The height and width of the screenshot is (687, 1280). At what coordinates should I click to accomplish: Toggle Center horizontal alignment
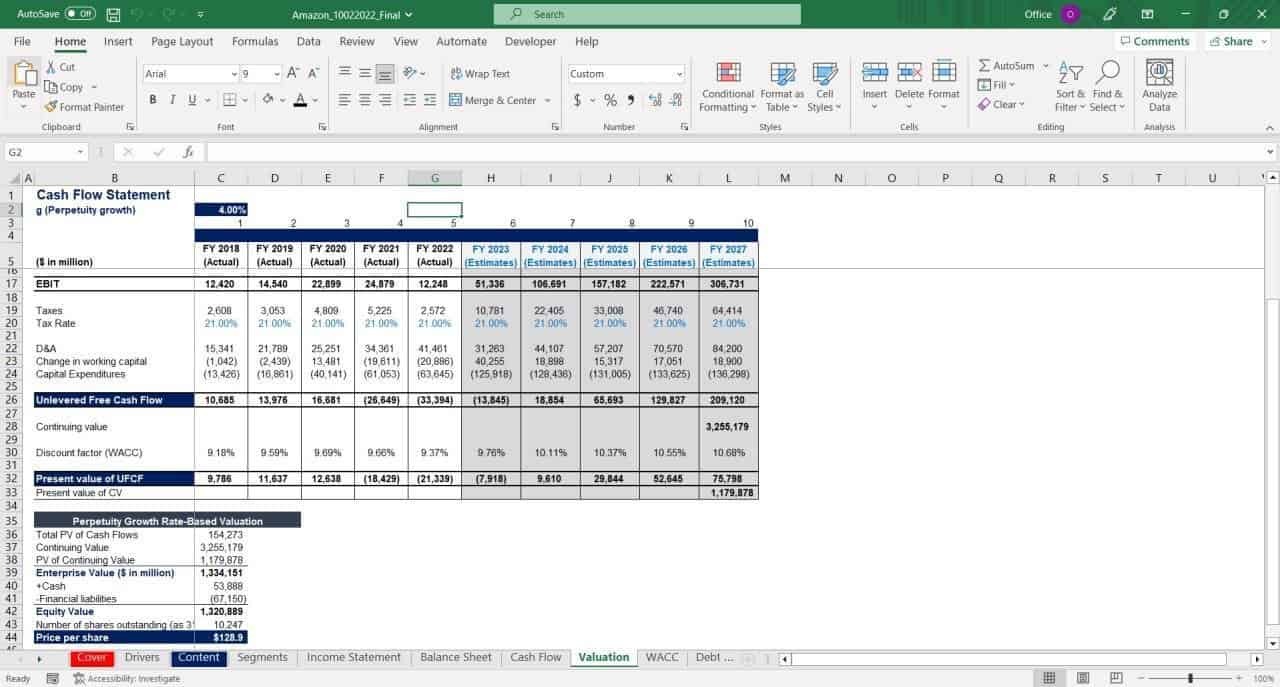[365, 99]
